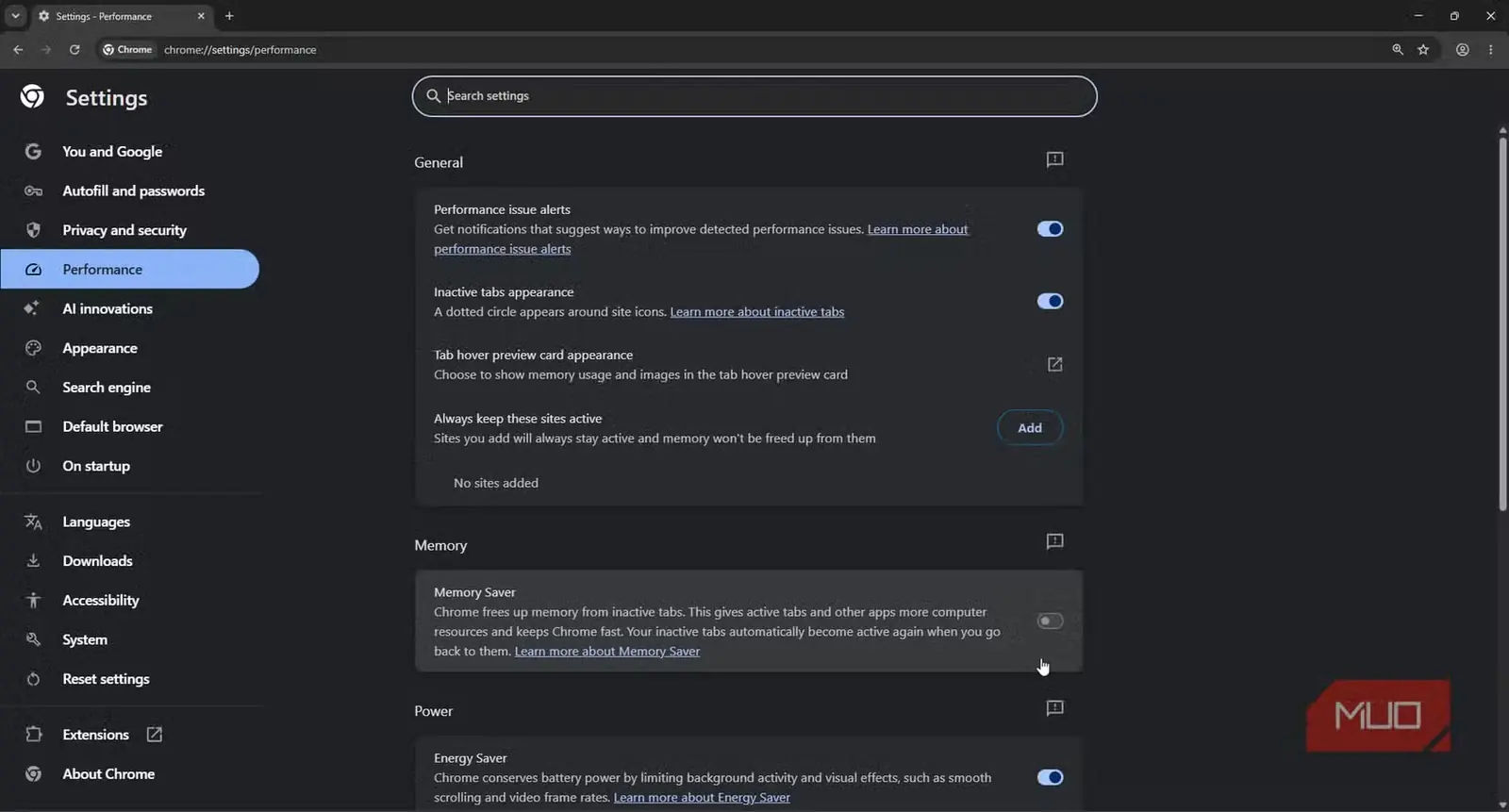The width and height of the screenshot is (1509, 812).
Task: Go to Search engine settings
Action: click(130, 388)
